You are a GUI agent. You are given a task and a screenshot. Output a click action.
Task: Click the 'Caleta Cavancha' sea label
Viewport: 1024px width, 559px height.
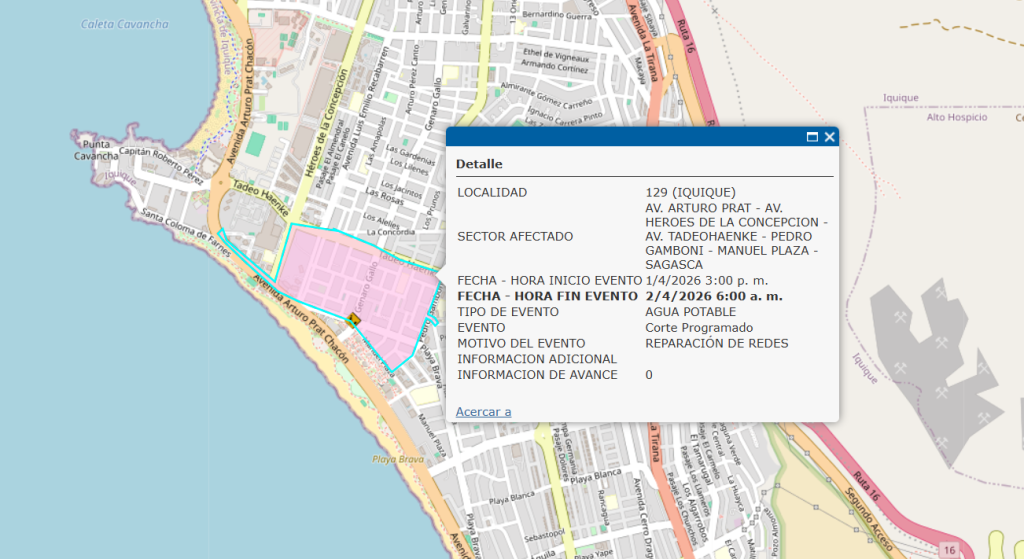click(x=127, y=24)
